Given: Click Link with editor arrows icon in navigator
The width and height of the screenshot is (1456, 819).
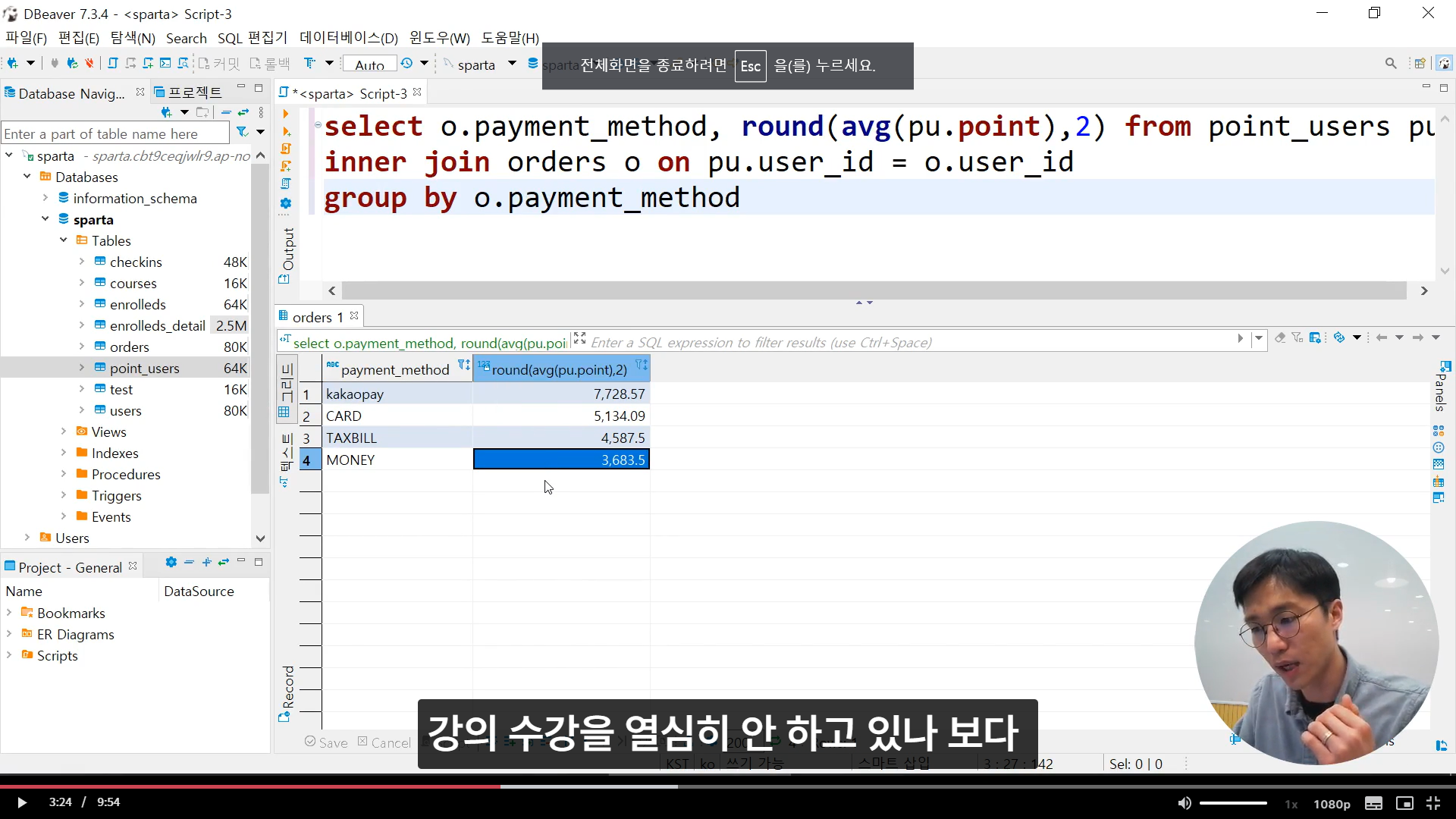Looking at the screenshot, I should (243, 112).
